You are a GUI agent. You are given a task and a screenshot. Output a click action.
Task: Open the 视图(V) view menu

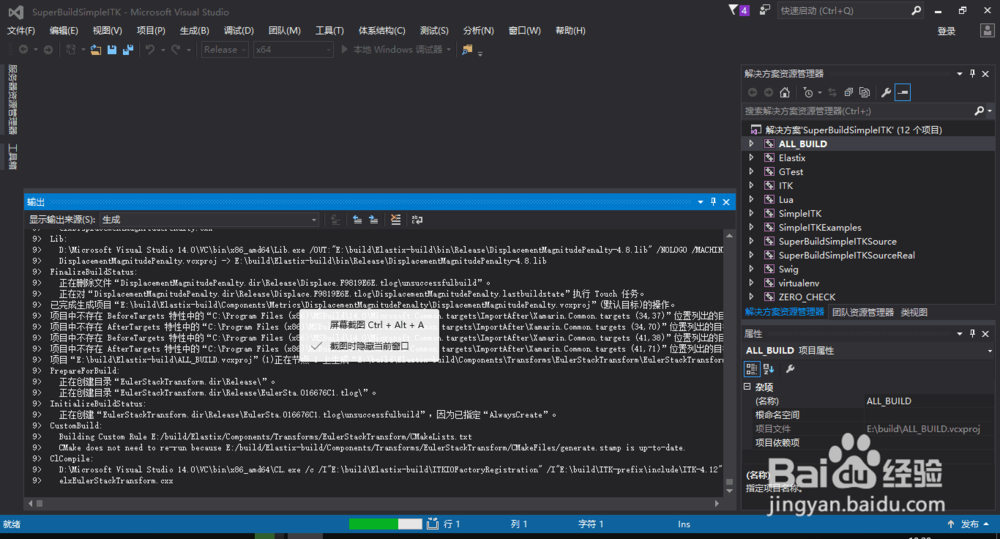tap(107, 31)
